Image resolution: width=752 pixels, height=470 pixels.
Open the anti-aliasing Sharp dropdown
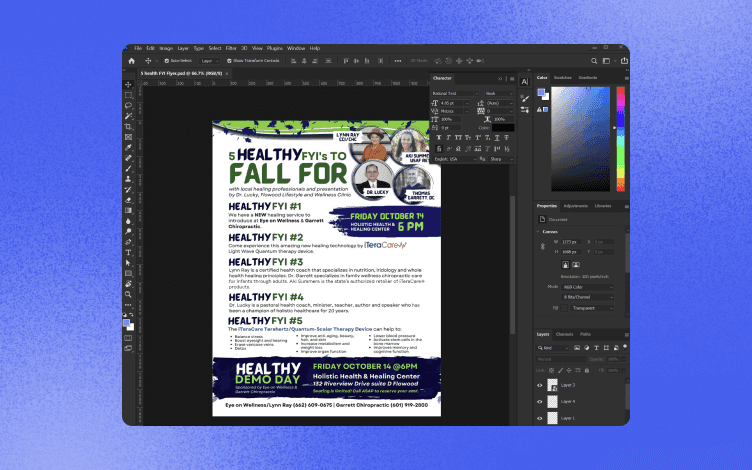click(501, 159)
